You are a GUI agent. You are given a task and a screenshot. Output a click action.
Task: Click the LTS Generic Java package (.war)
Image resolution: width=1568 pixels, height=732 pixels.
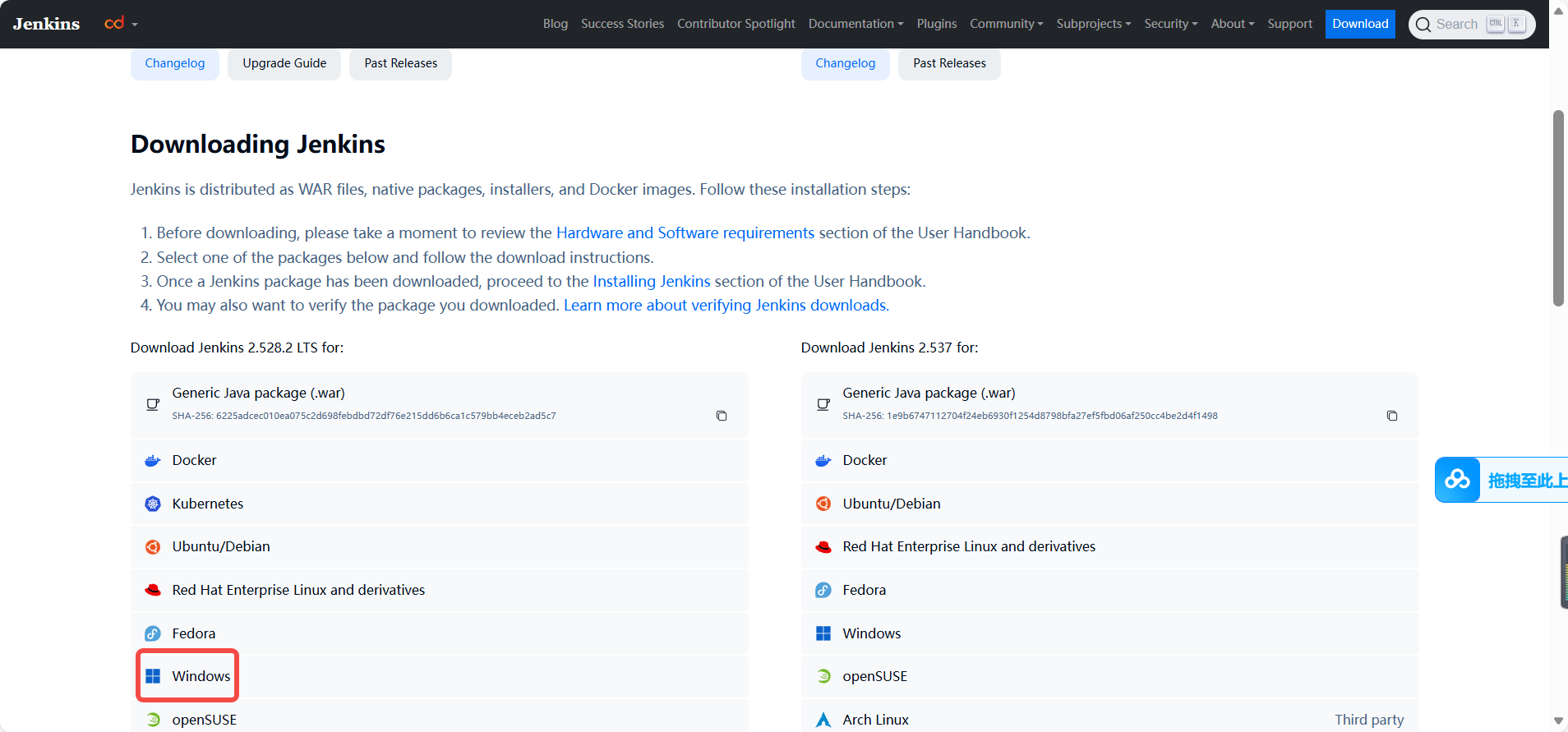point(440,404)
